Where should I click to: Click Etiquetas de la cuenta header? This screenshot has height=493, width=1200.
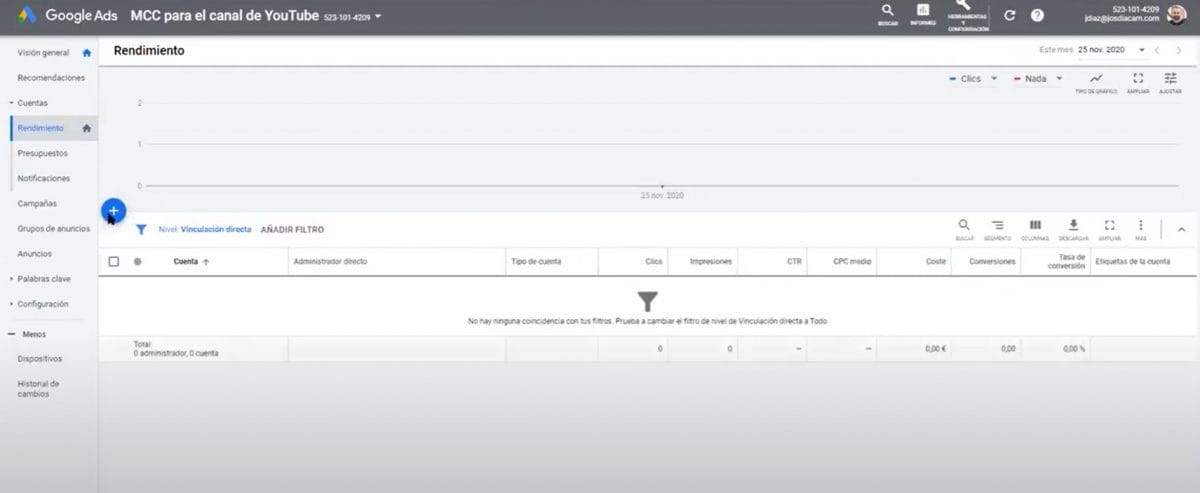click(x=1133, y=262)
